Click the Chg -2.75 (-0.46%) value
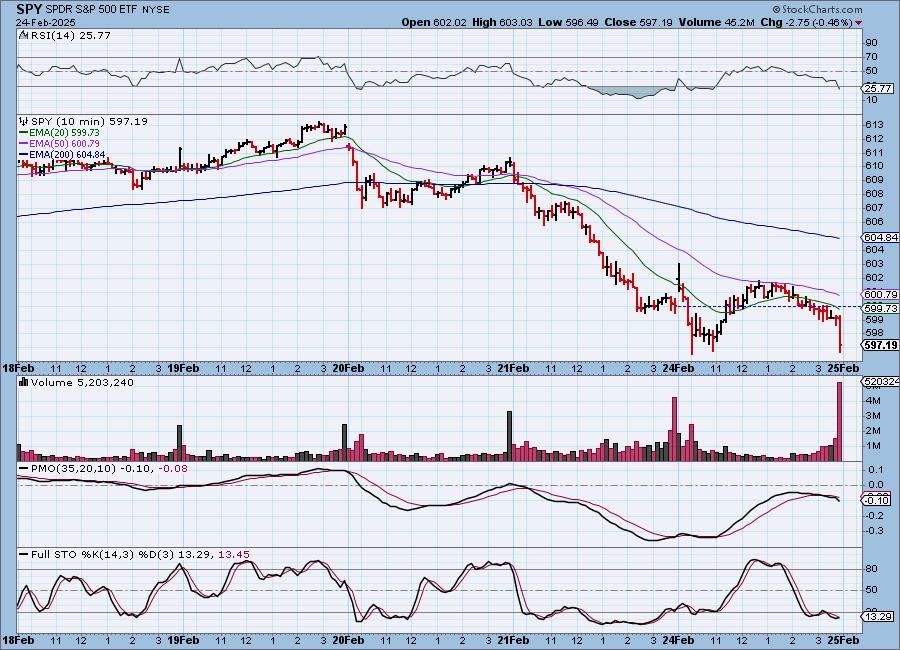 pyautogui.click(x=806, y=22)
